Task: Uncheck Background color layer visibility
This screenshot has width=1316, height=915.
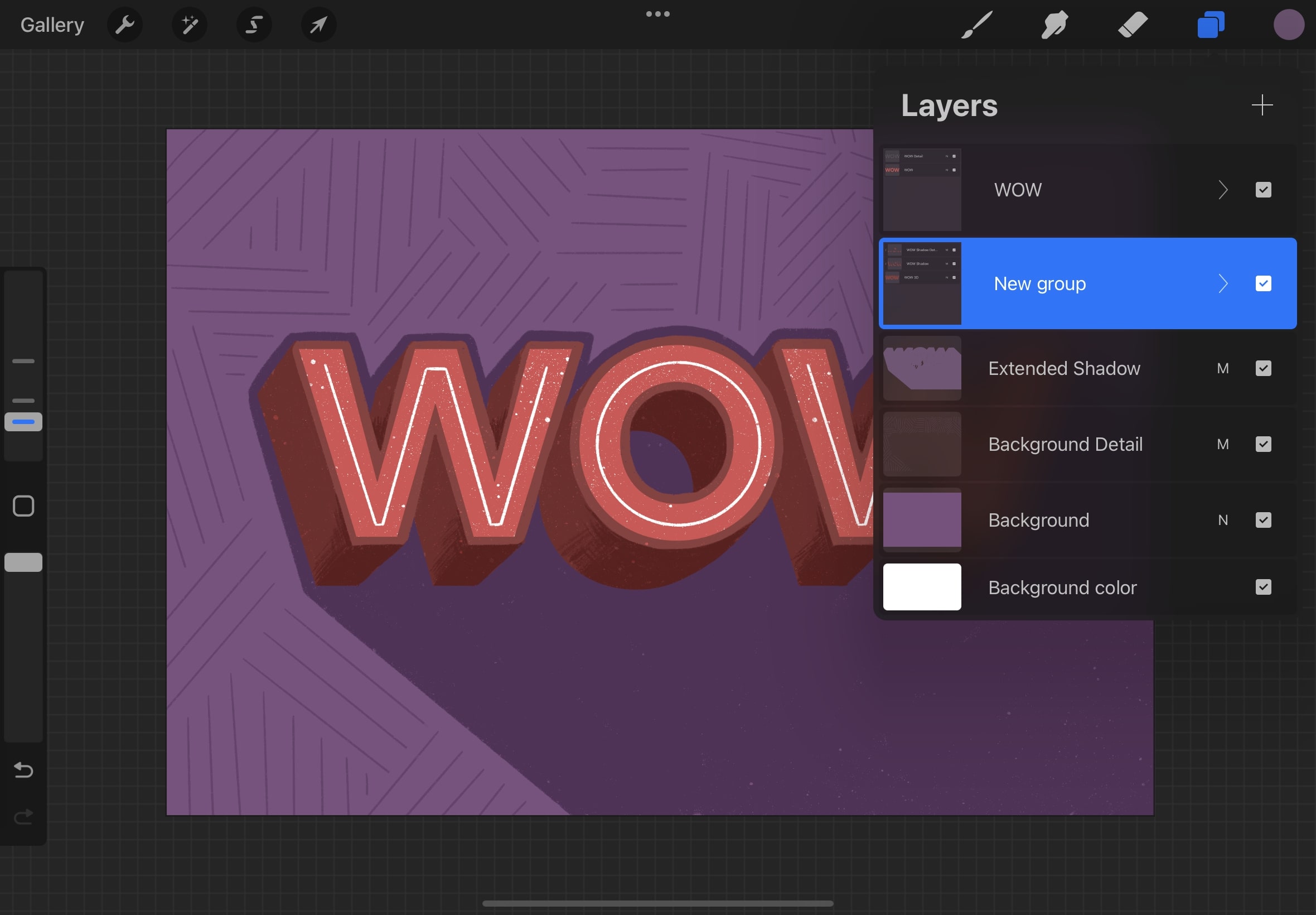Action: 1263,587
